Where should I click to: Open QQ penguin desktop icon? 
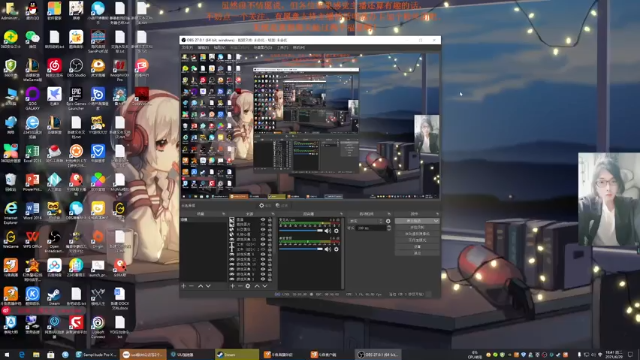click(x=32, y=11)
